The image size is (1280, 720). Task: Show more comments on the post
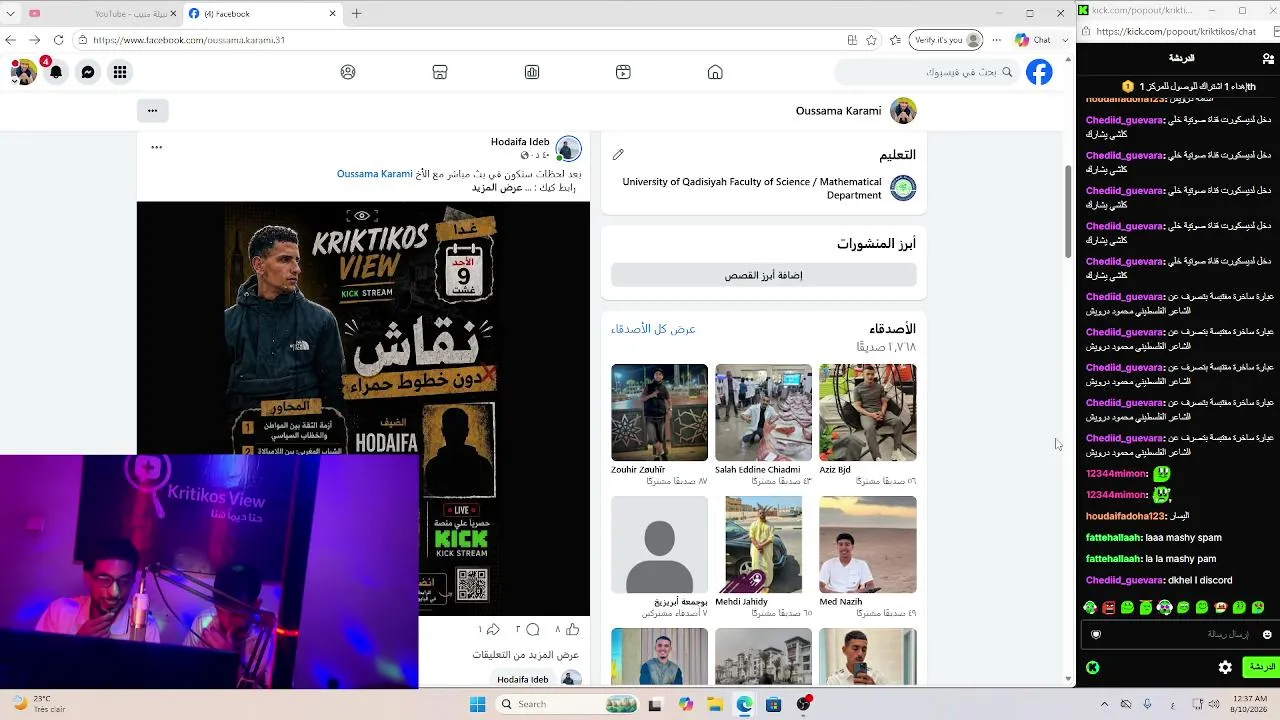526,655
